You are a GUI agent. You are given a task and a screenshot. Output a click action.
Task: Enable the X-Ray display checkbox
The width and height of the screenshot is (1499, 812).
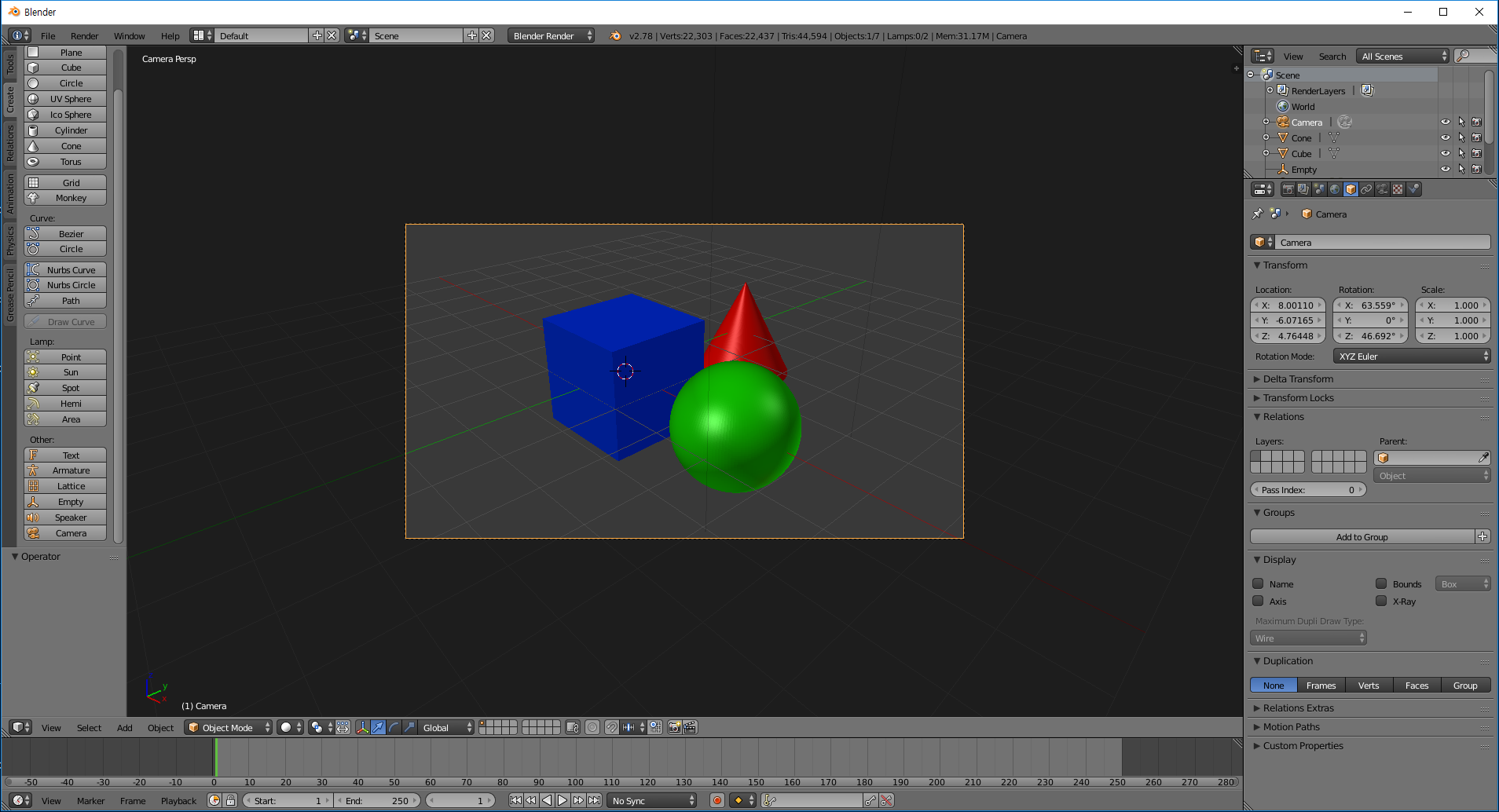1382,601
